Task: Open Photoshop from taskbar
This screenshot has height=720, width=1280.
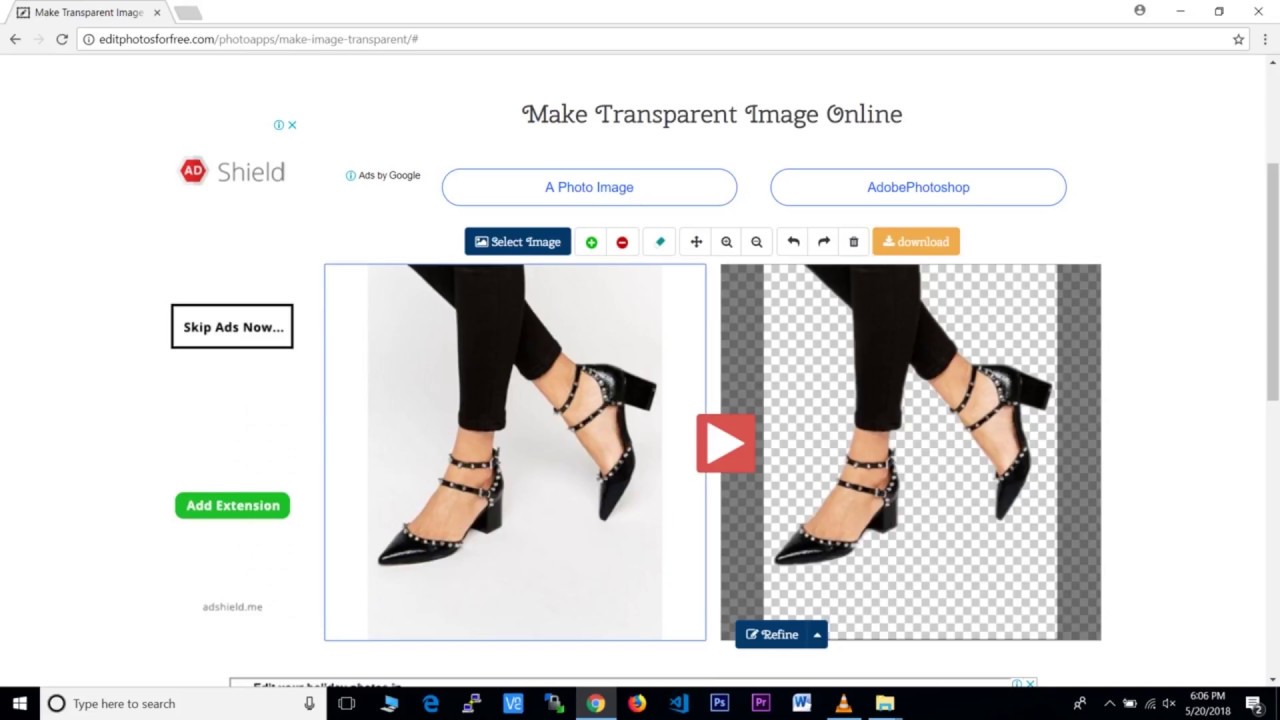Action: 719,703
